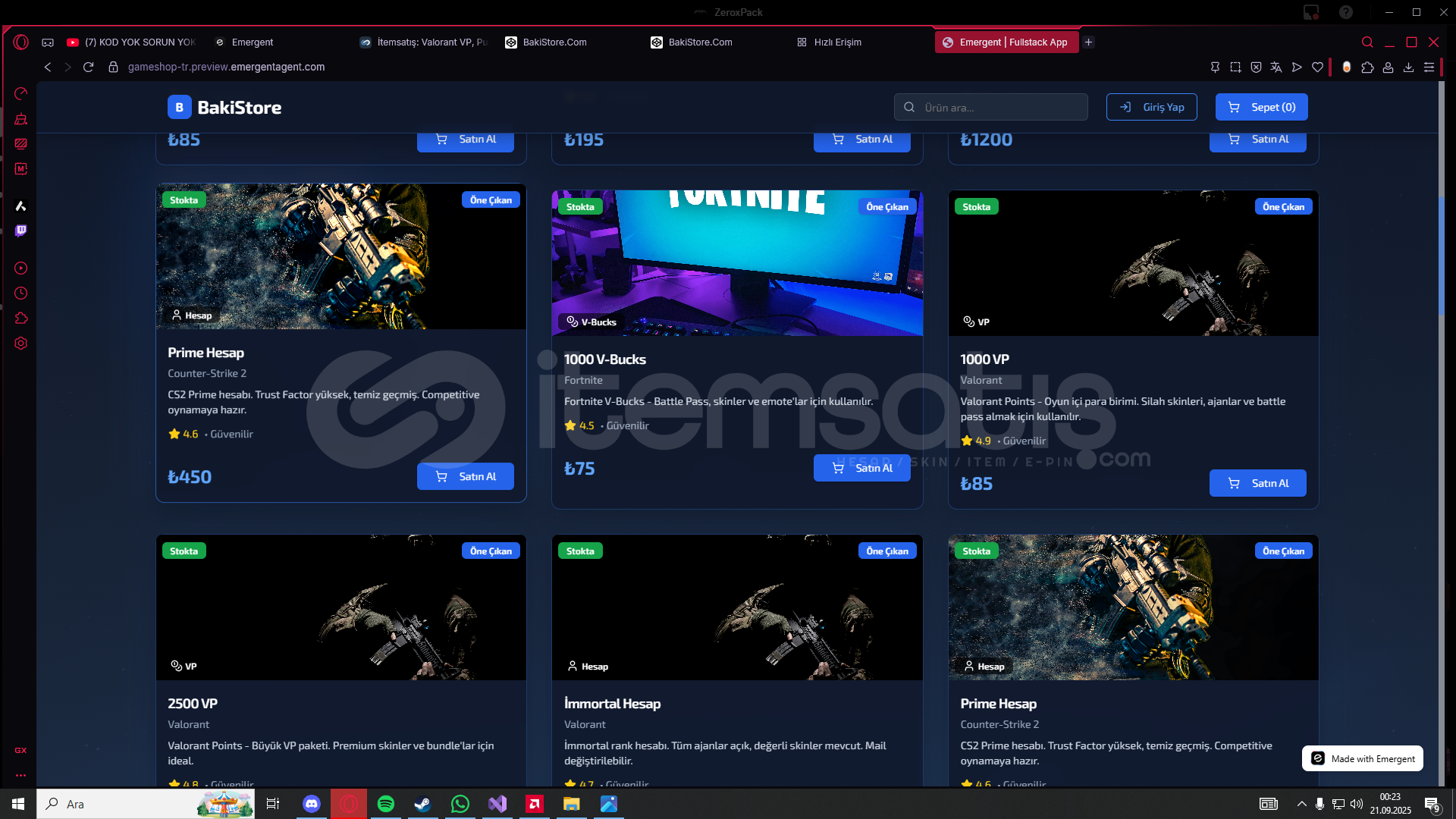Switch to the YouTube "KOD YOK SORUN YOK" tab

coord(133,42)
